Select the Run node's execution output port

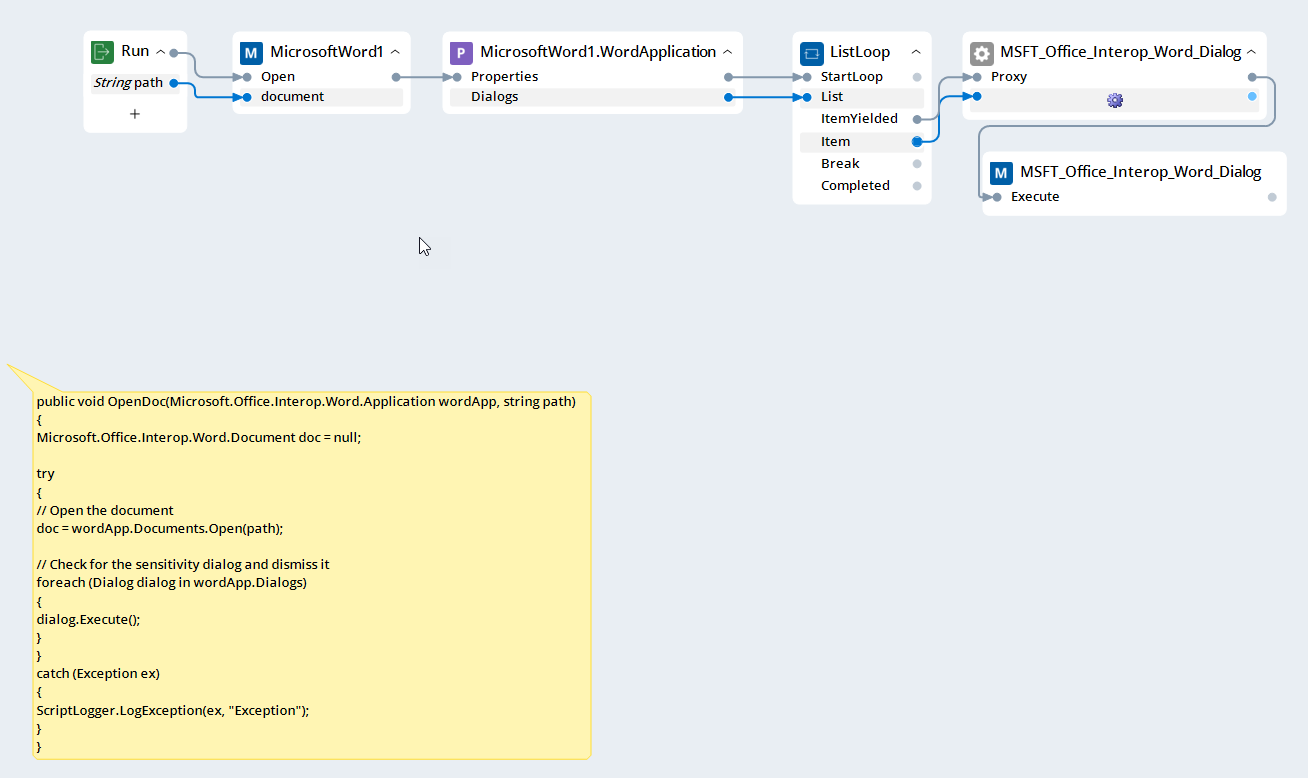174,52
